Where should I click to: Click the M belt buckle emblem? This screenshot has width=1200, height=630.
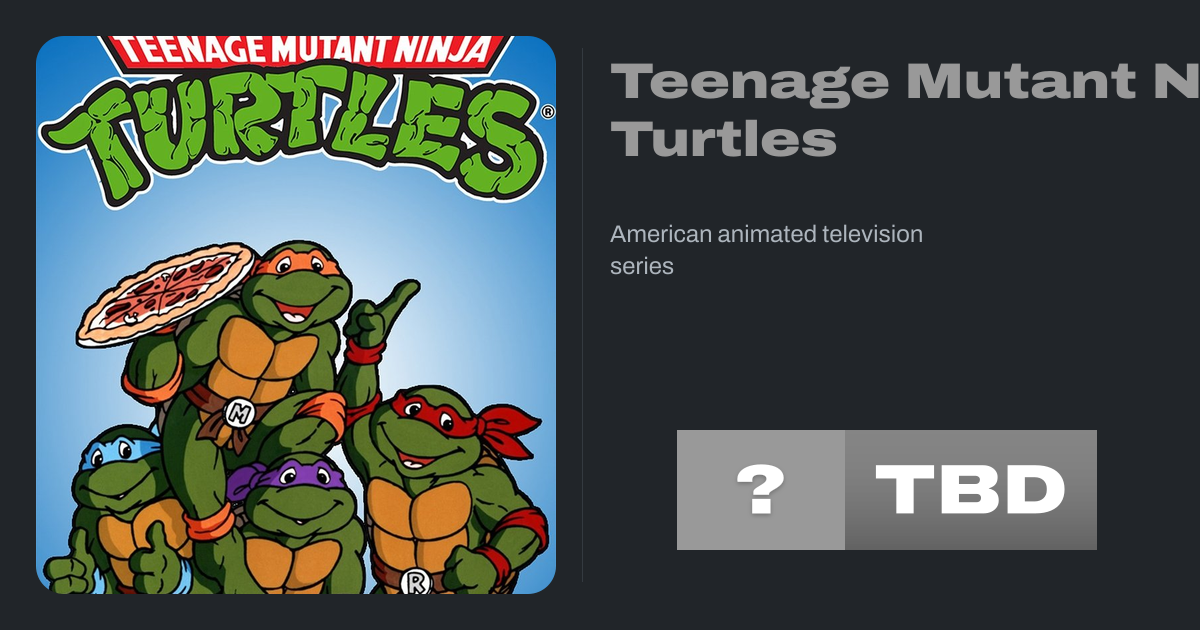pyautogui.click(x=238, y=410)
